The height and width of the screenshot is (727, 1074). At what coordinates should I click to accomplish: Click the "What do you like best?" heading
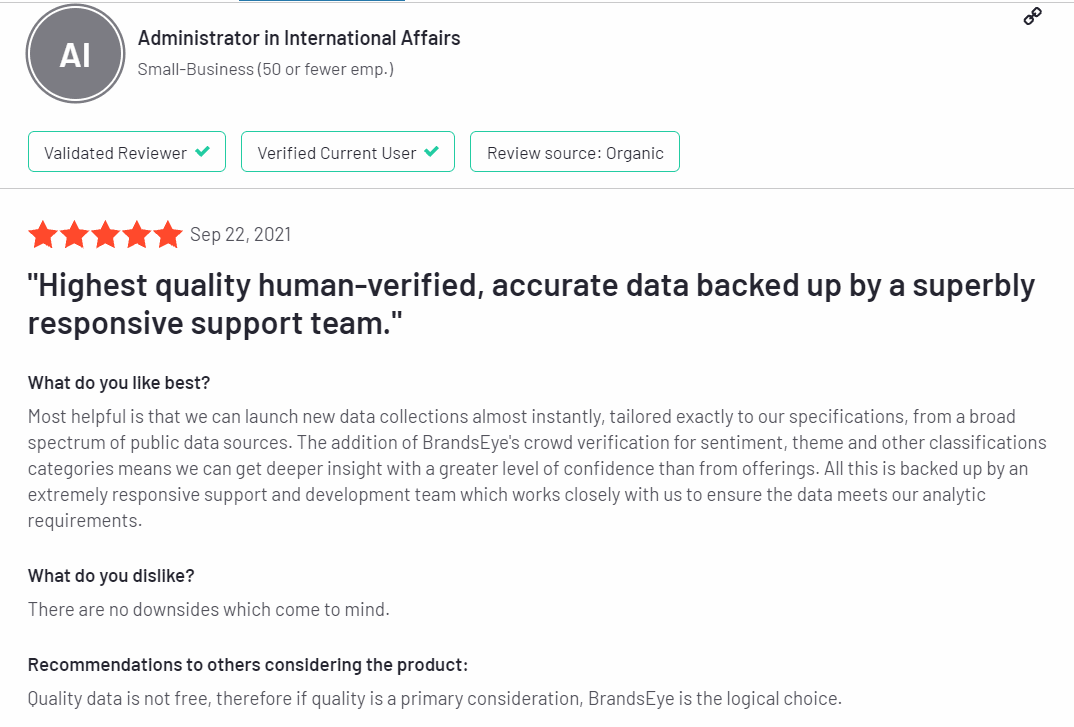[118, 383]
